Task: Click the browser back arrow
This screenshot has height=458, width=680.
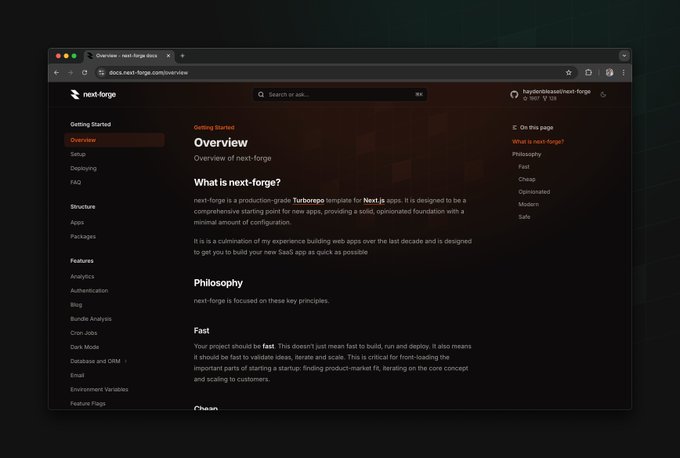Action: point(56,72)
